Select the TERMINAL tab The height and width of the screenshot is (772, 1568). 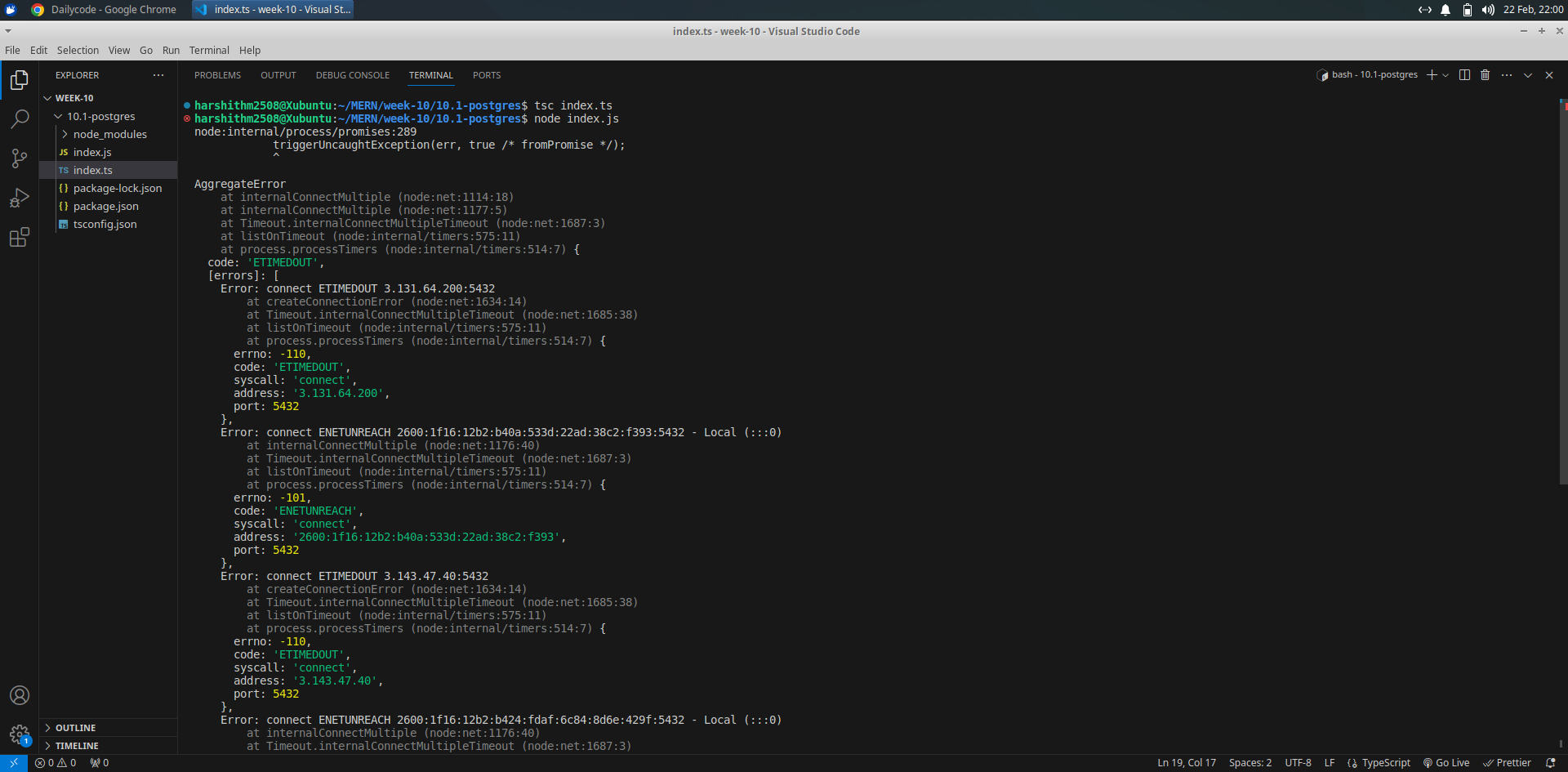pos(431,75)
